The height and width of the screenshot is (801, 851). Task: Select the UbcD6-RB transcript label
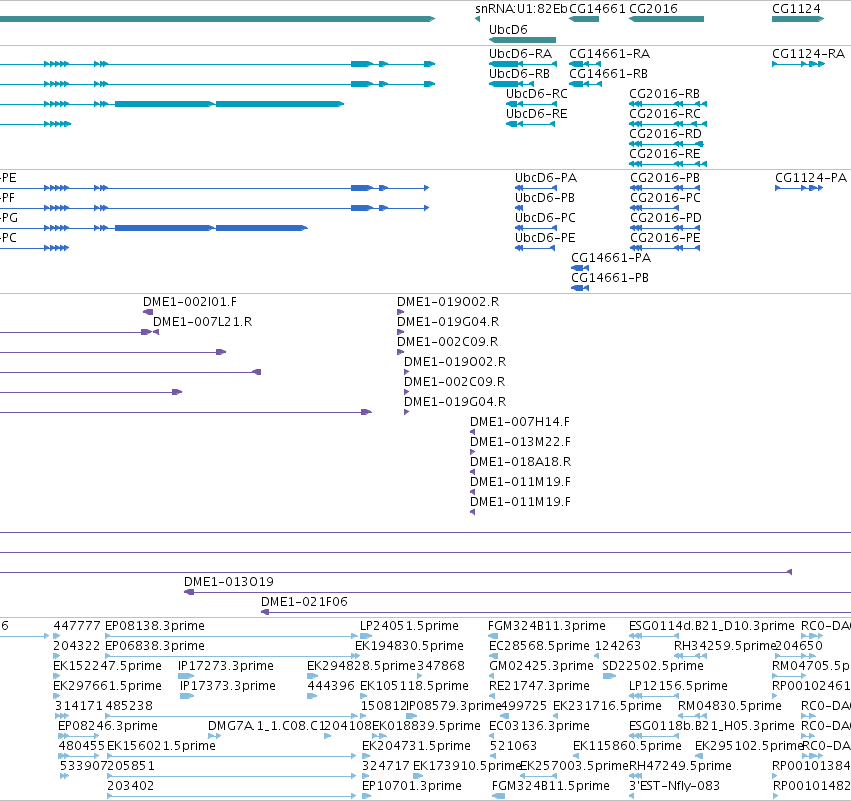[519, 74]
